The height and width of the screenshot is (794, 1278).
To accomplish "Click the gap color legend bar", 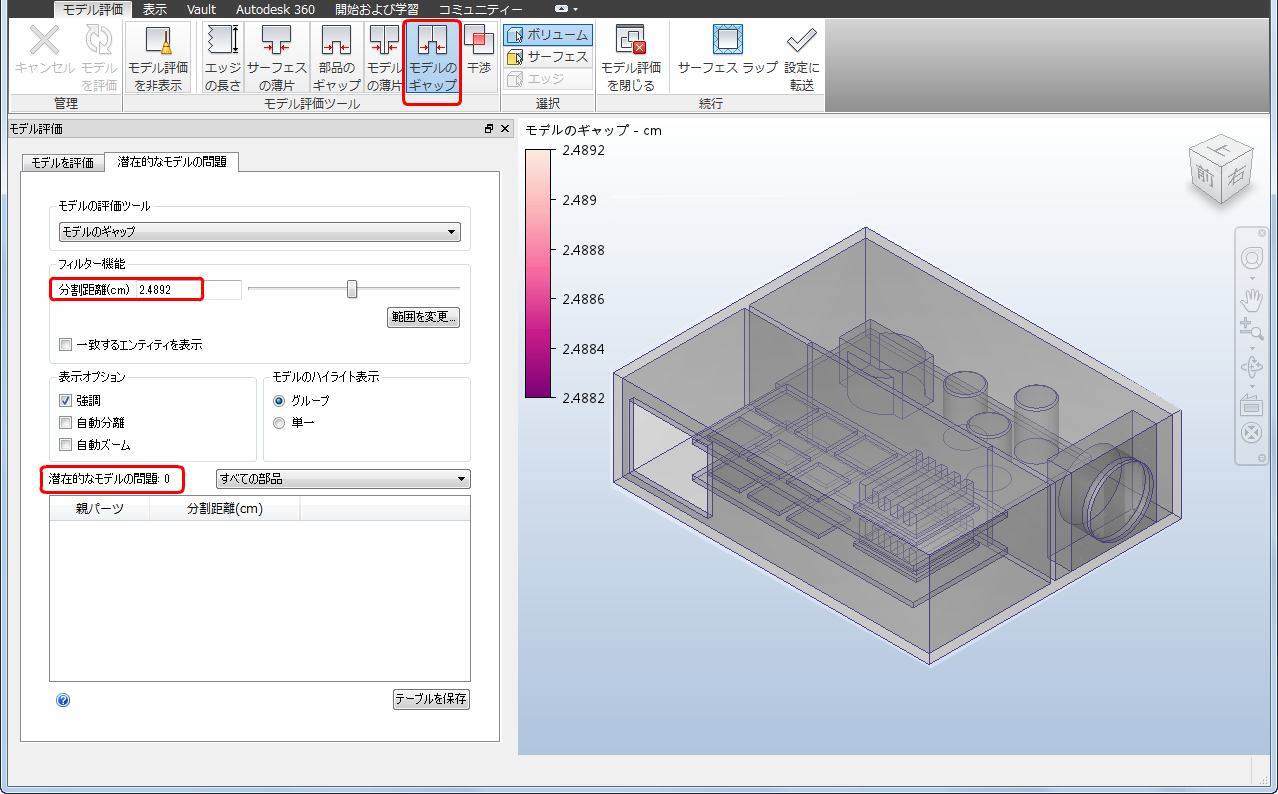I will pyautogui.click(x=538, y=273).
